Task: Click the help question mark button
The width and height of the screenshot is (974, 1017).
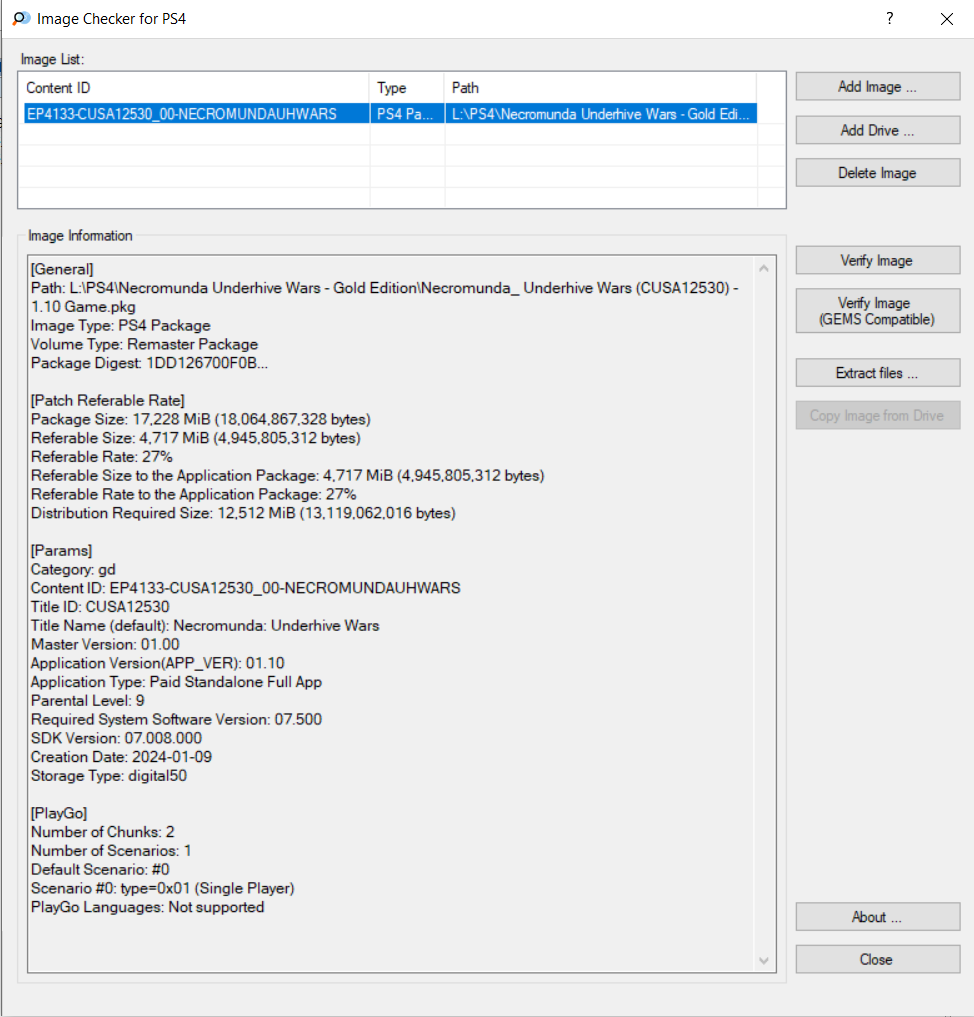Action: tap(890, 18)
